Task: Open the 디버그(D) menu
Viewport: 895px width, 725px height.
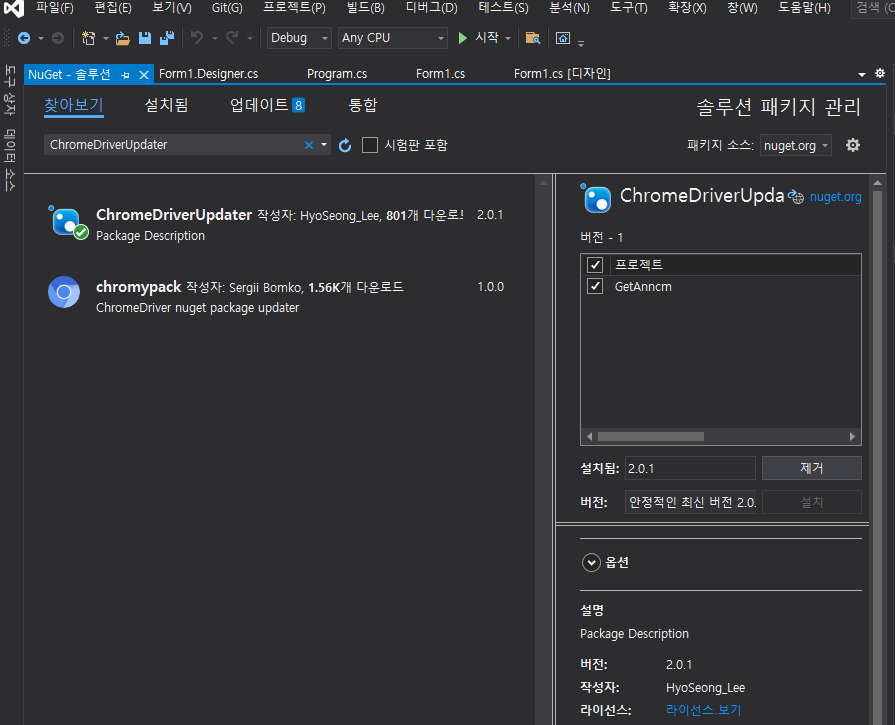Action: click(432, 8)
